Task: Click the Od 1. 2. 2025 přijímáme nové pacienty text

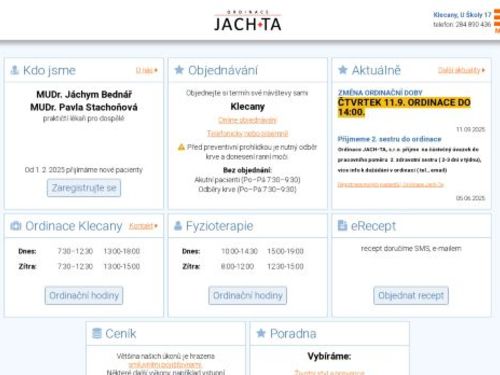Action: (x=84, y=170)
